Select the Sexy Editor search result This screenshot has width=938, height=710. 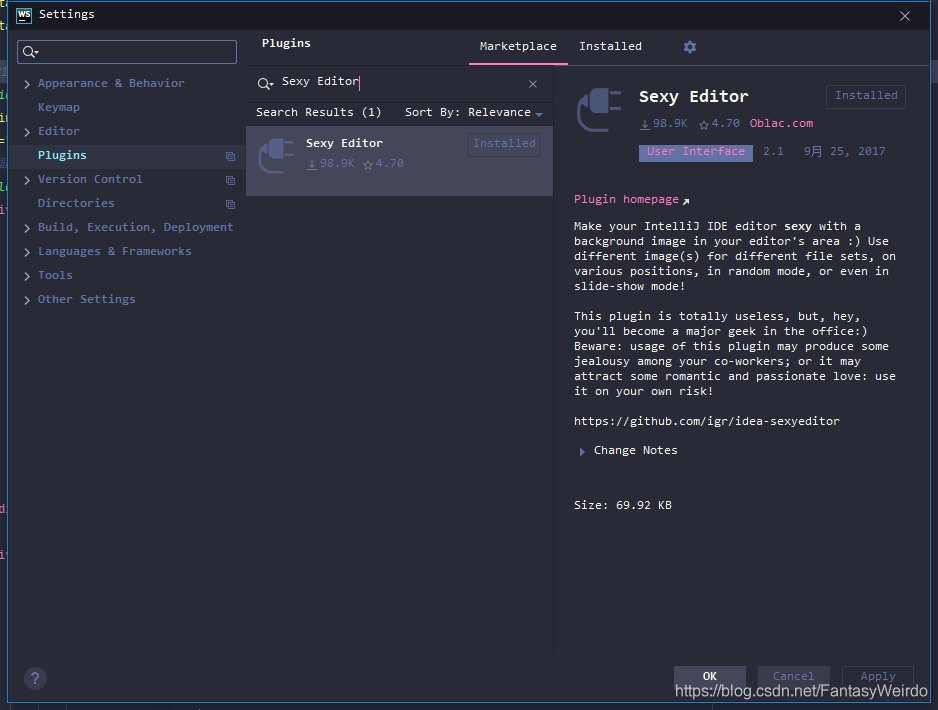point(399,161)
